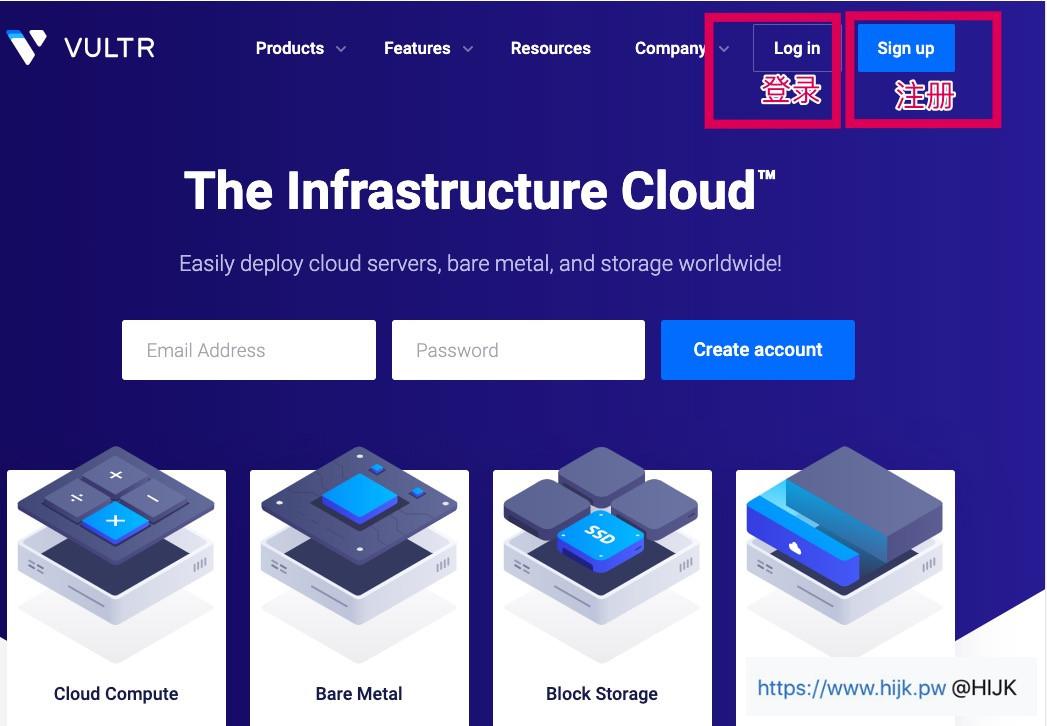This screenshot has width=1047, height=726.
Task: Expand the Features dropdown chevron
Action: pos(467,49)
